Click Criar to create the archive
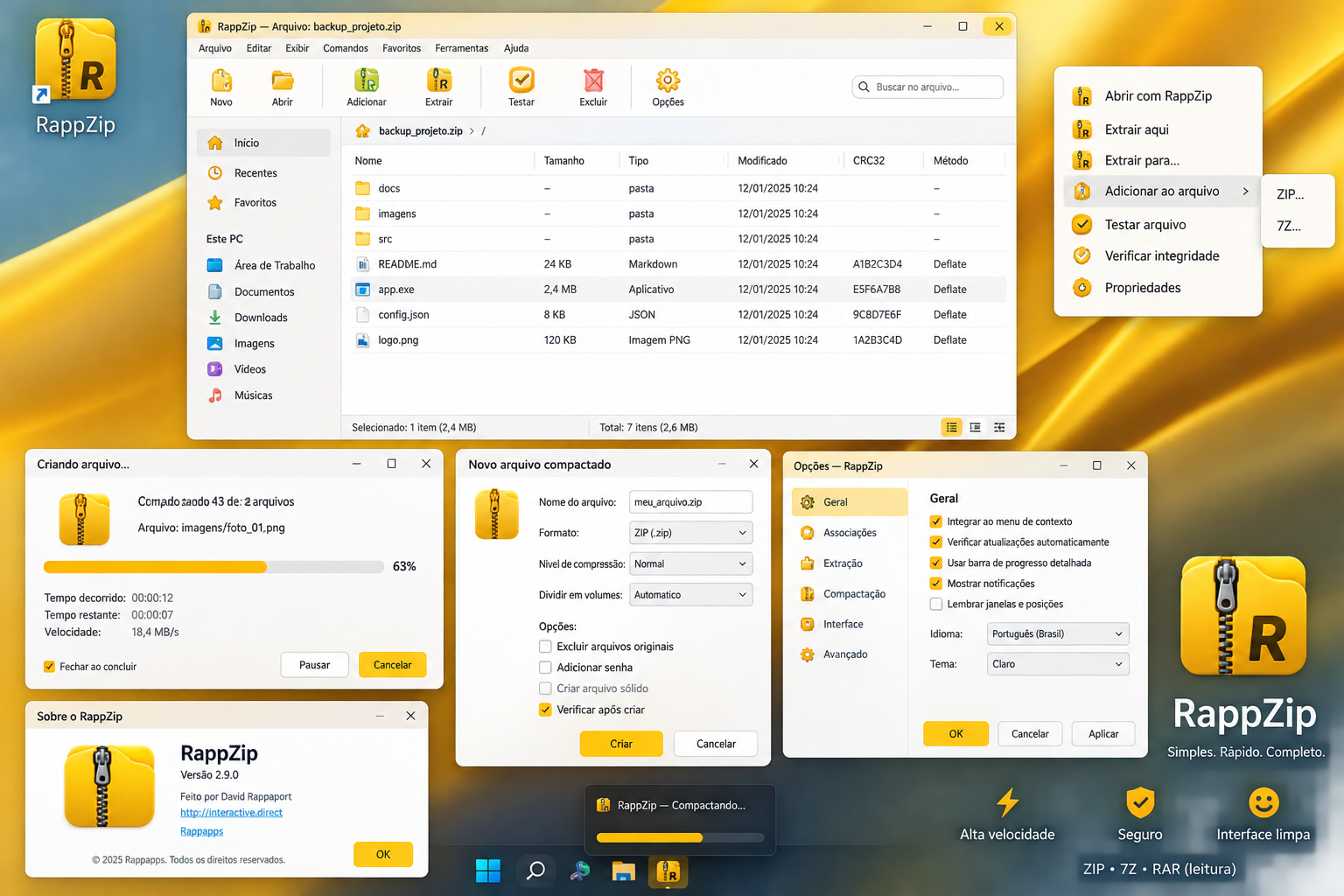 pos(621,744)
